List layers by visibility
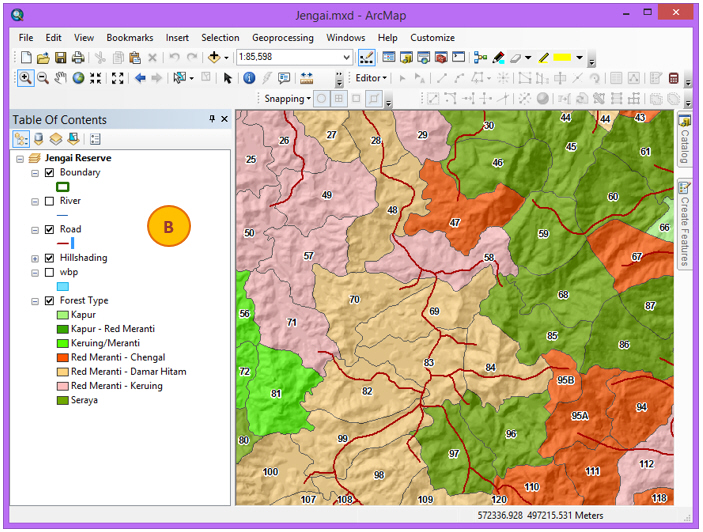Image resolution: width=703 pixels, height=532 pixels. pos(56,139)
